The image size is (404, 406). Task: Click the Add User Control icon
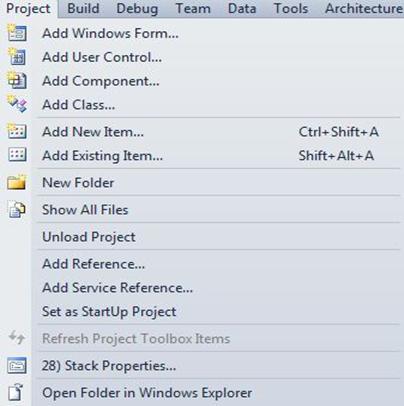[17, 57]
